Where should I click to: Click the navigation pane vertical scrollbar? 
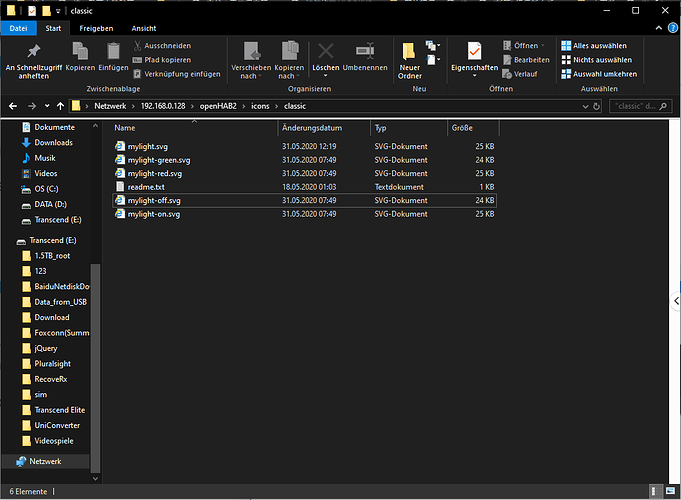96,368
